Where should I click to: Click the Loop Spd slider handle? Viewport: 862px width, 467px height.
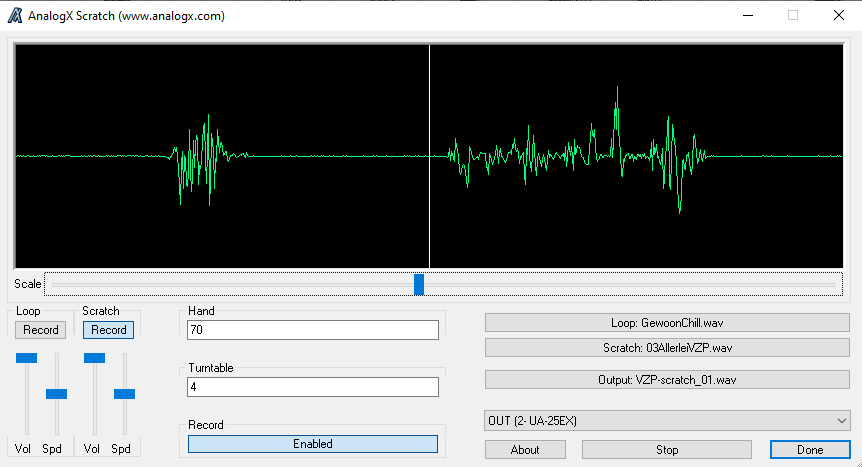[57, 393]
